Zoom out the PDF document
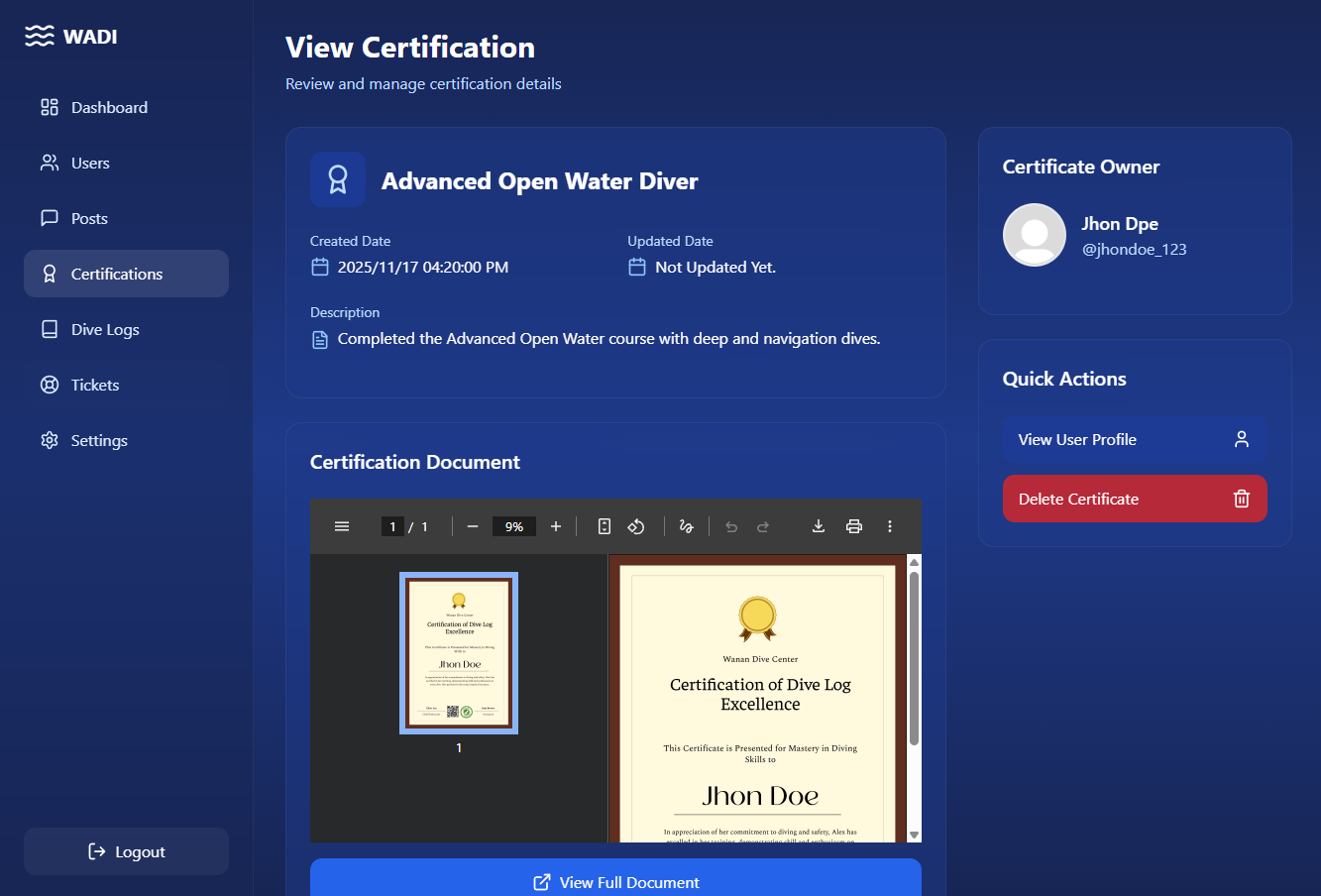The image size is (1321, 896). pos(473,526)
